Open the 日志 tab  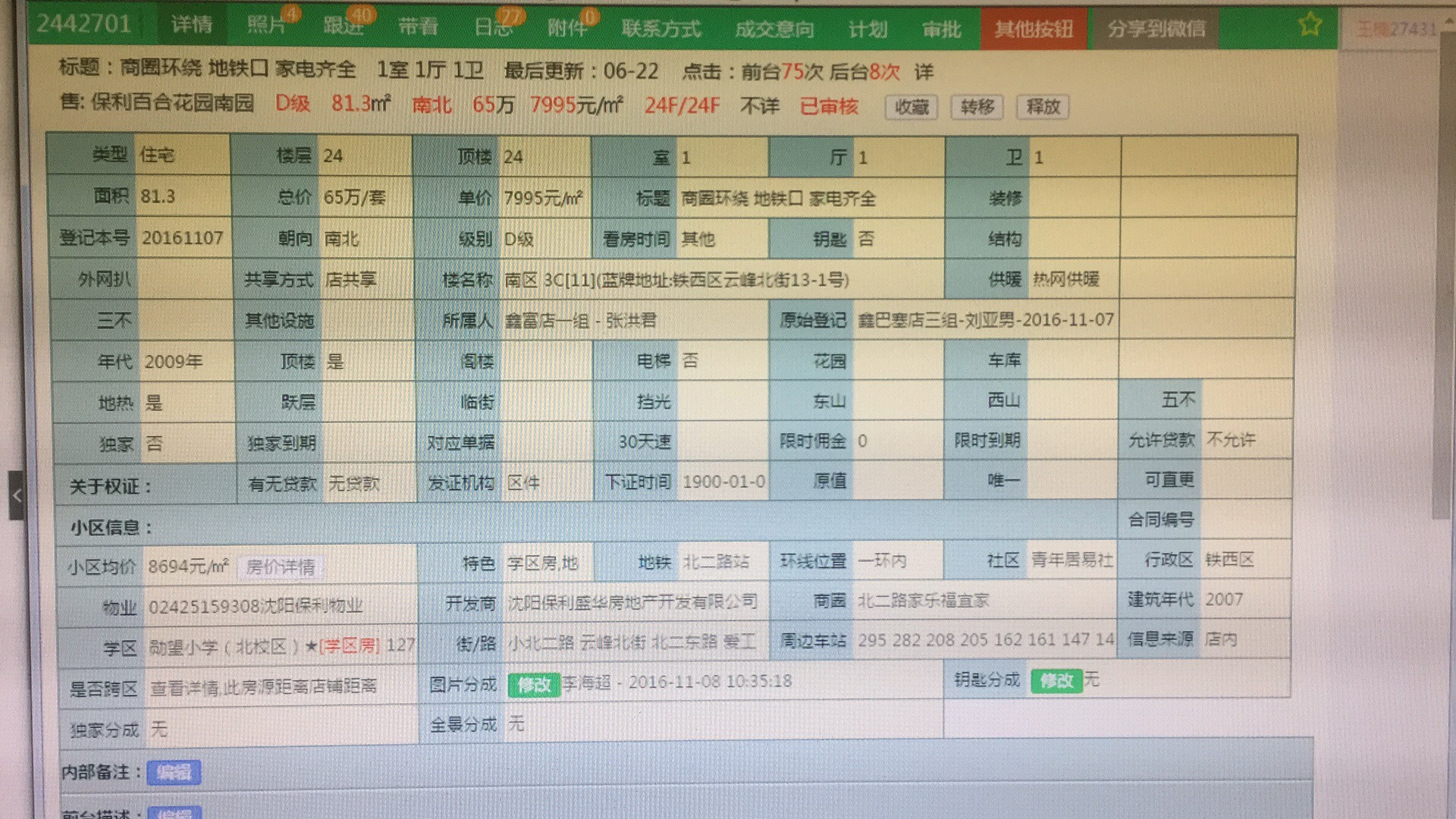(494, 28)
